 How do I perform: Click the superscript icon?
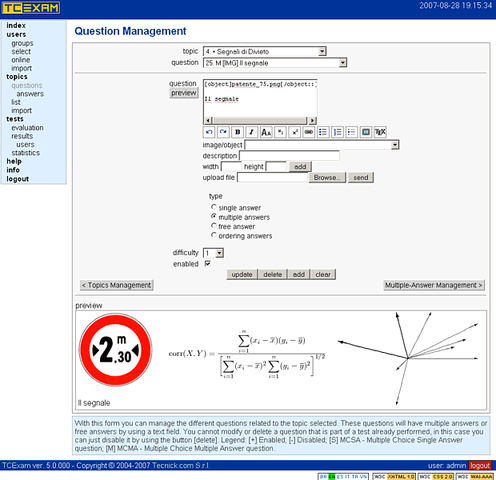295,132
